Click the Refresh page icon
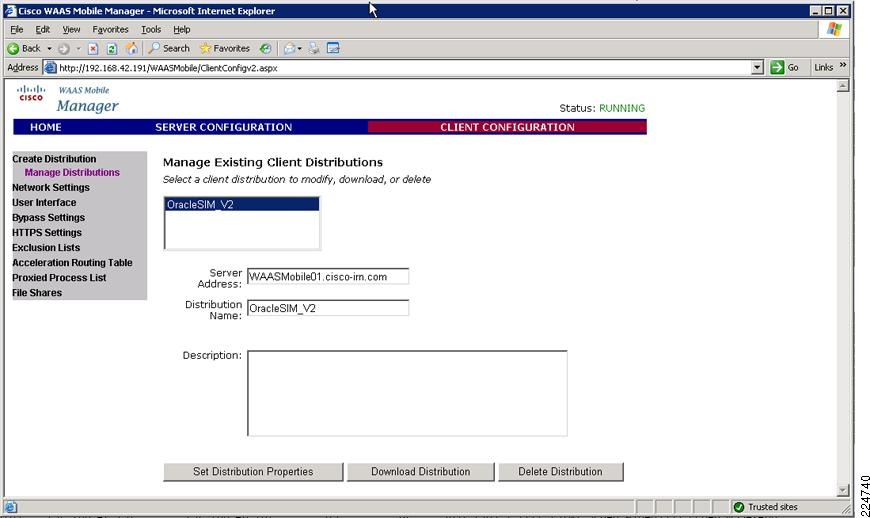Screen dimensions: 870x518 [x=112, y=49]
